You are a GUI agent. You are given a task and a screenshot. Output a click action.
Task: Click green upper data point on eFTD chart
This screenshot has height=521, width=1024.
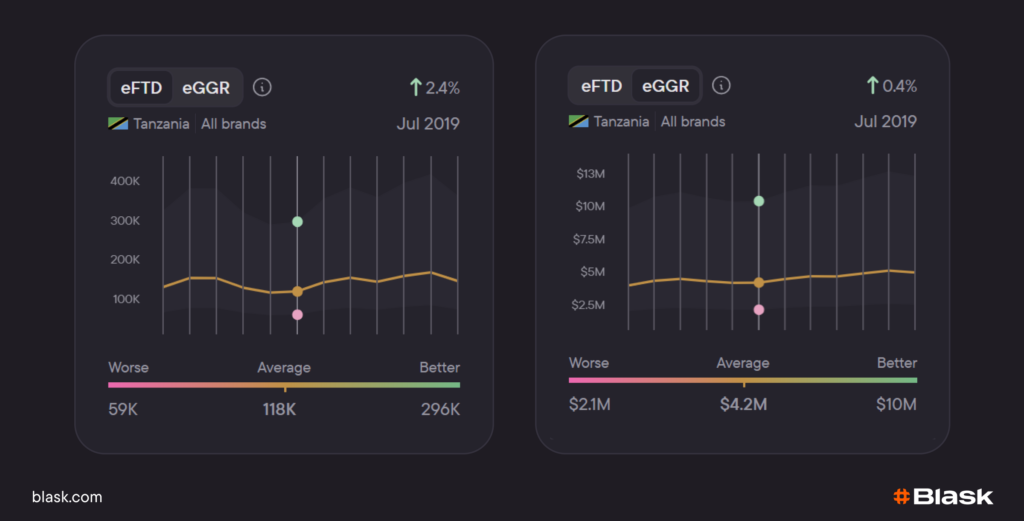[x=297, y=221]
